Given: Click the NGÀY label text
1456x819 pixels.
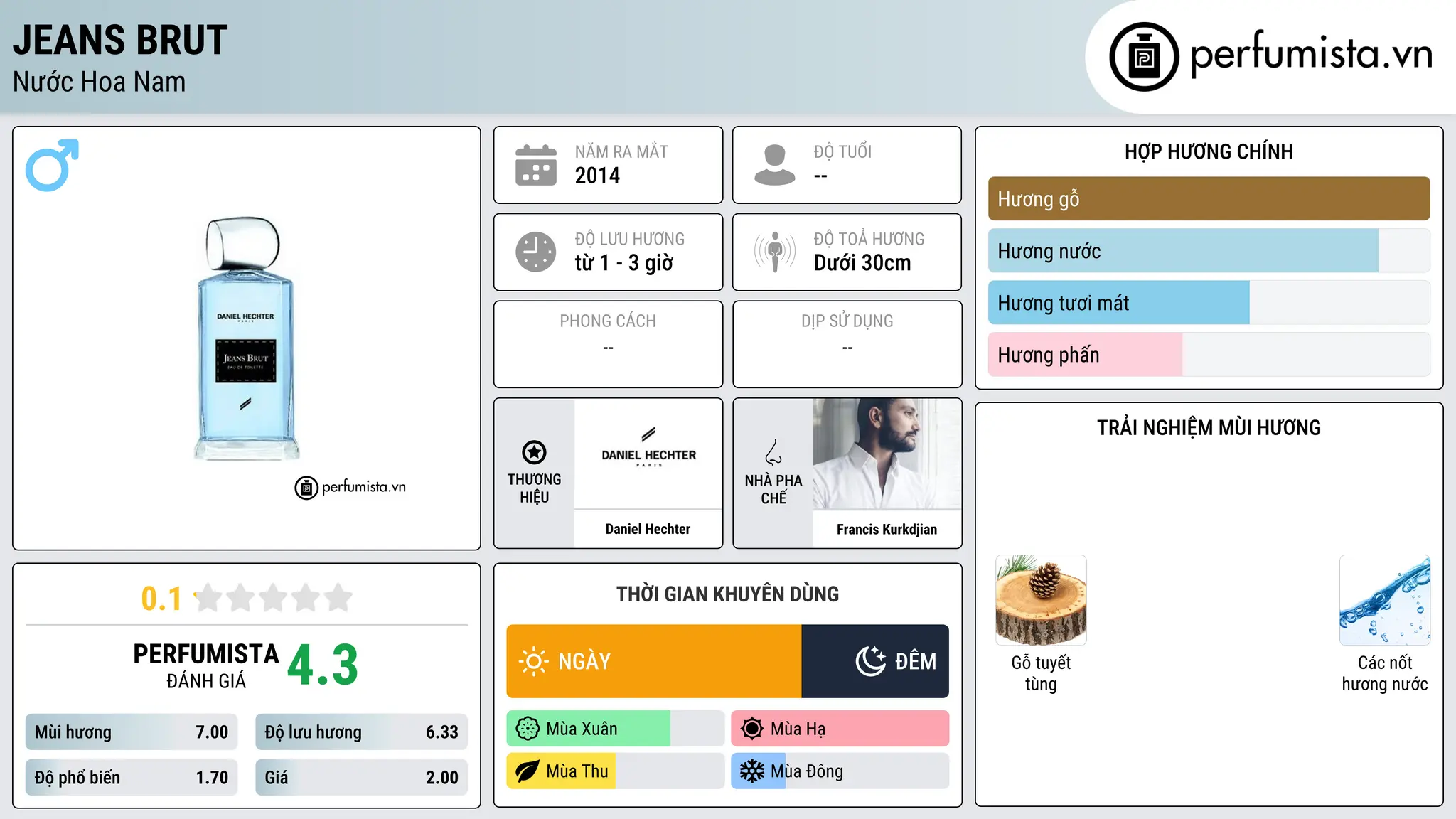Looking at the screenshot, I should [584, 661].
